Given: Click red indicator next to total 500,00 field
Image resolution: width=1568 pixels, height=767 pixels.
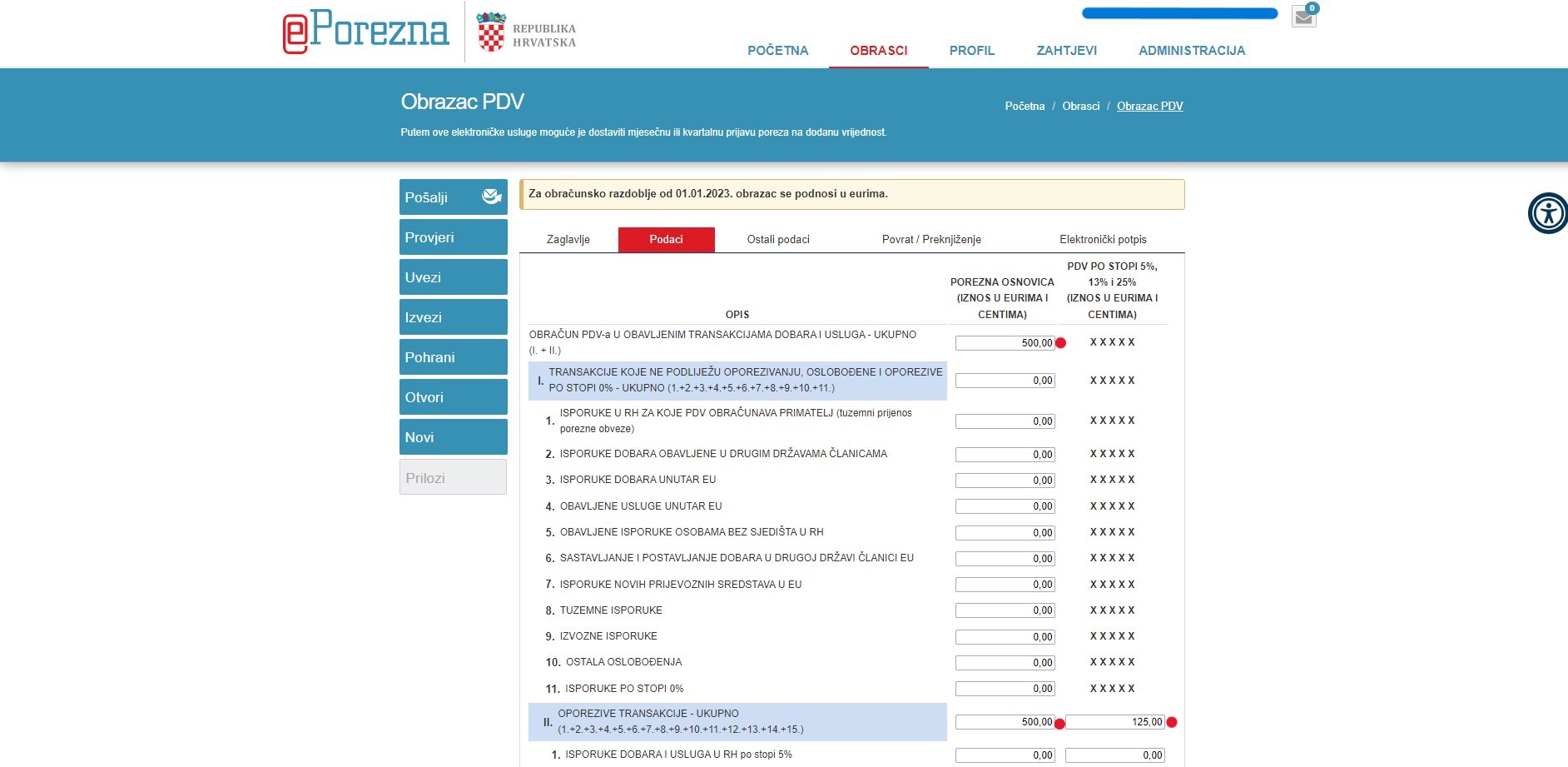Looking at the screenshot, I should 1060,343.
